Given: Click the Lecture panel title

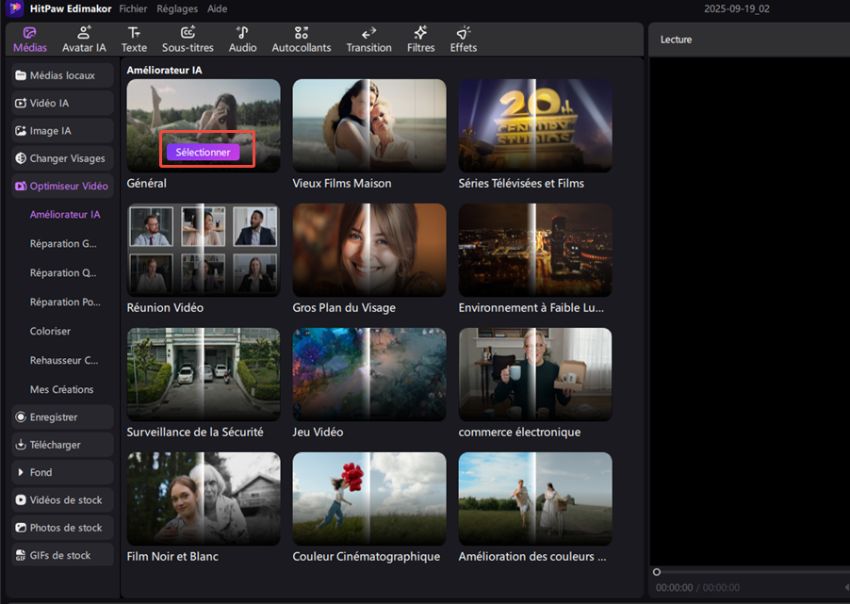Looking at the screenshot, I should (675, 40).
